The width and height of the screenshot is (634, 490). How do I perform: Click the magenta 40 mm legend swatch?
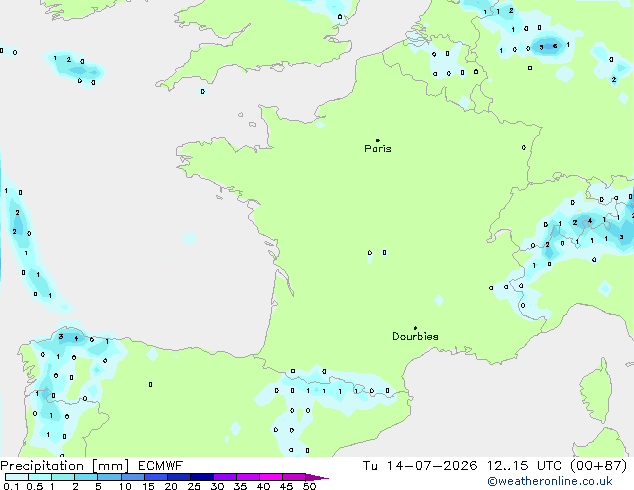(271, 477)
